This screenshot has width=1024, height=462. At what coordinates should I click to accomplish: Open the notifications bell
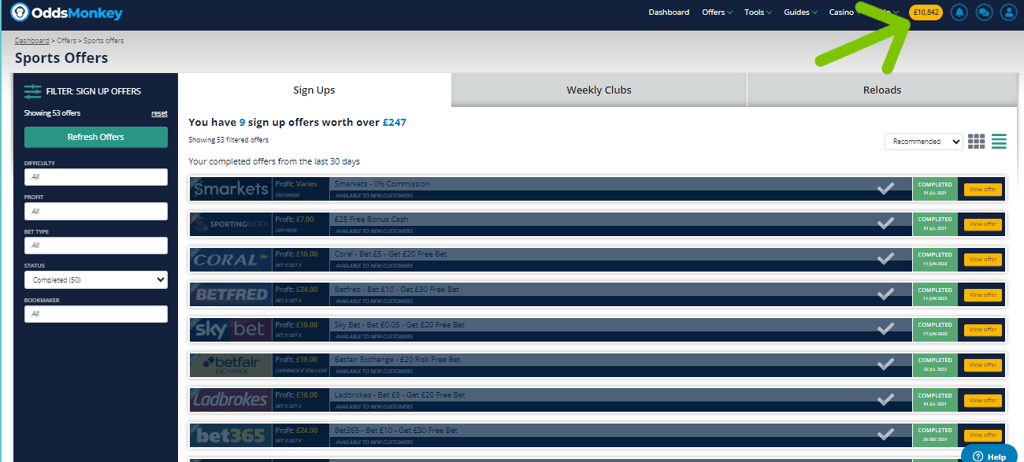pos(959,12)
